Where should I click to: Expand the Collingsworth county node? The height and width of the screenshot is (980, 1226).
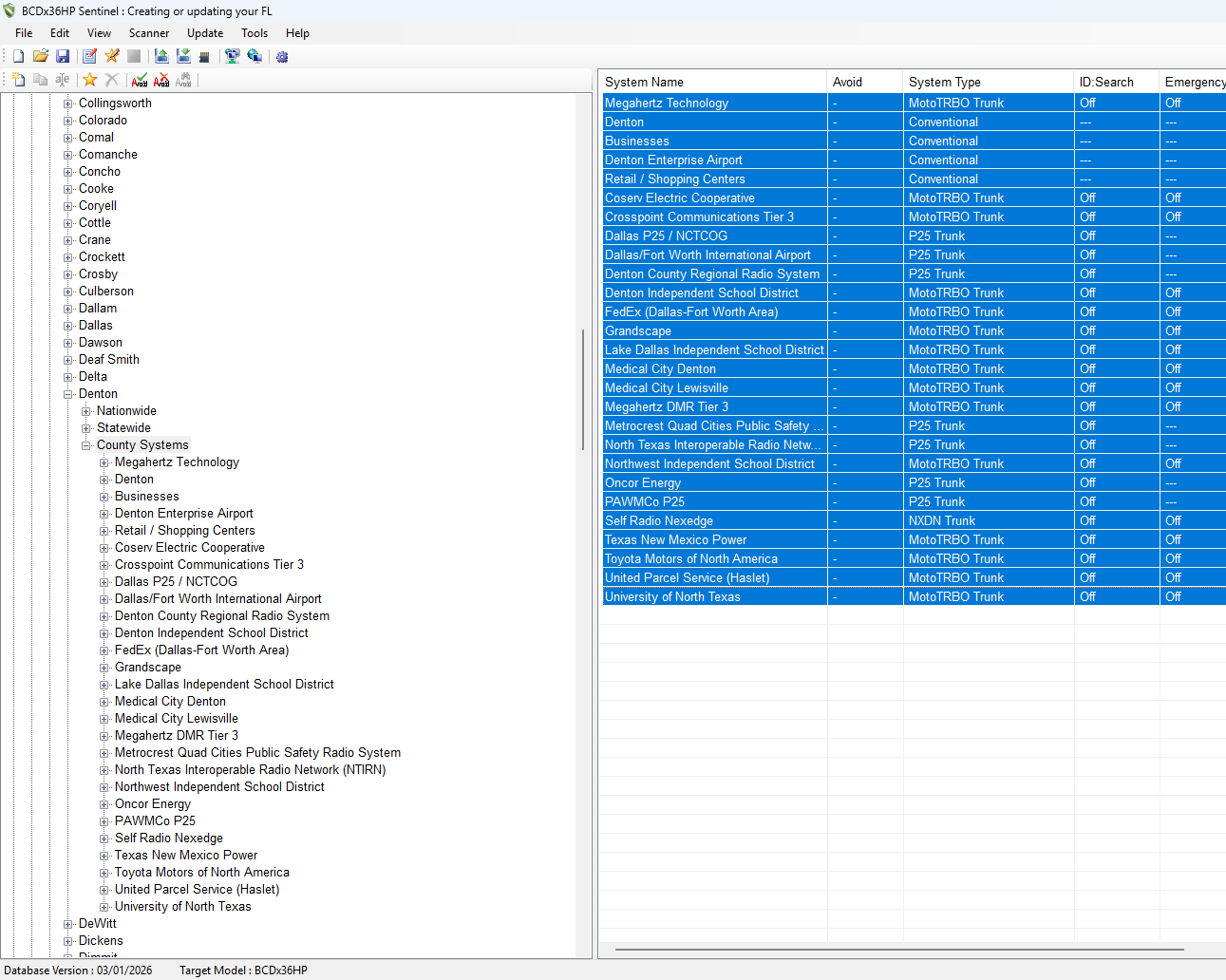(x=68, y=104)
